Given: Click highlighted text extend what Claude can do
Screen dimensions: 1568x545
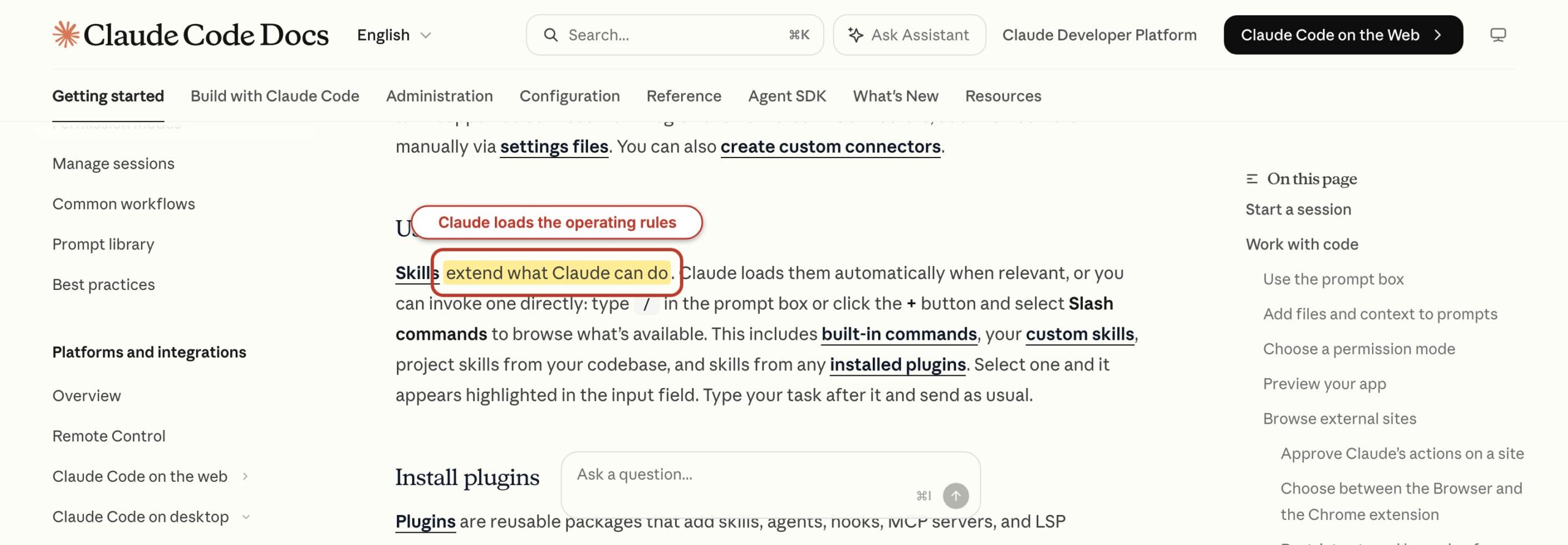Looking at the screenshot, I should [x=556, y=273].
